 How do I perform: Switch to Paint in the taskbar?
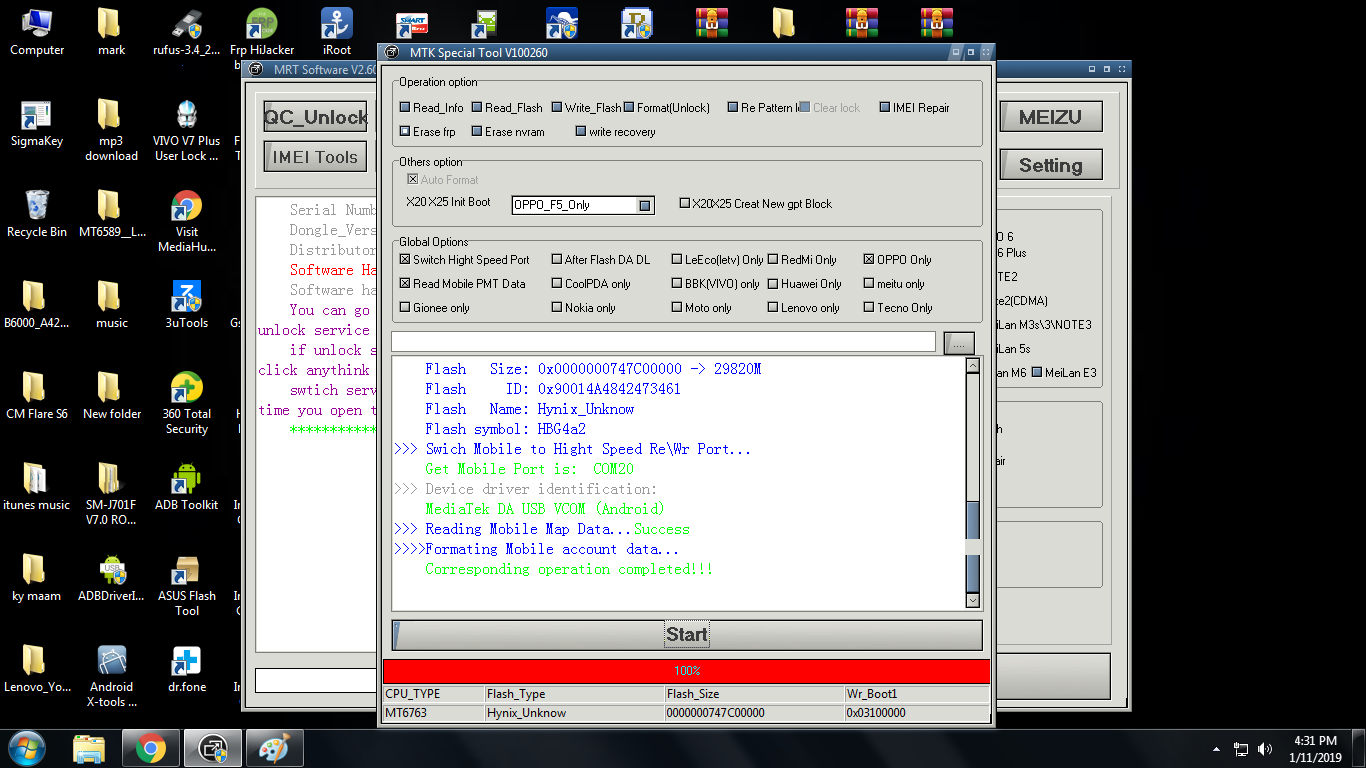[x=274, y=748]
